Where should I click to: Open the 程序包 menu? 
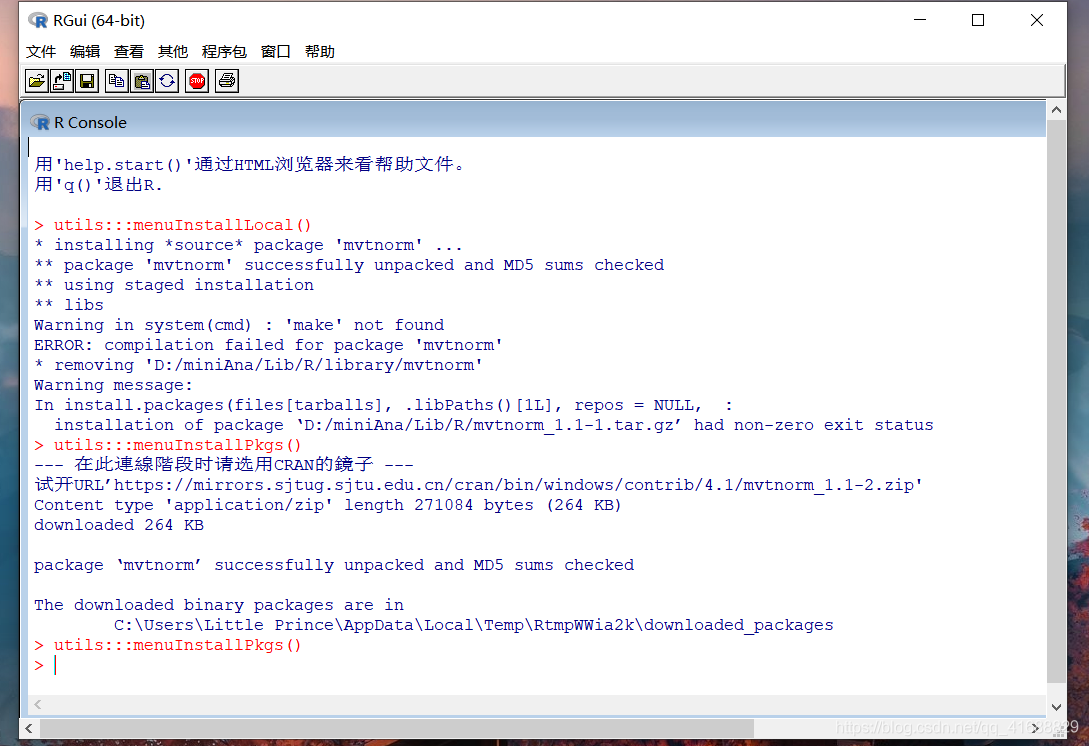[224, 51]
